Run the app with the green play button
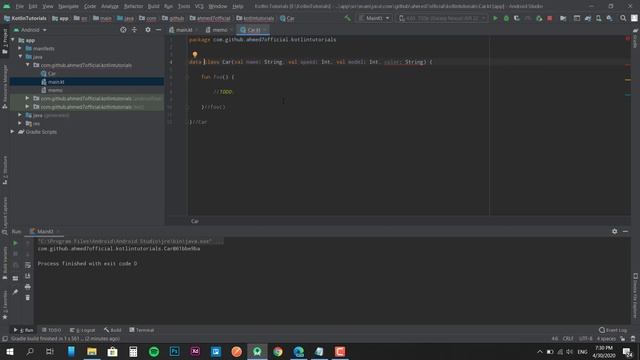640x360 pixels. pos(495,18)
